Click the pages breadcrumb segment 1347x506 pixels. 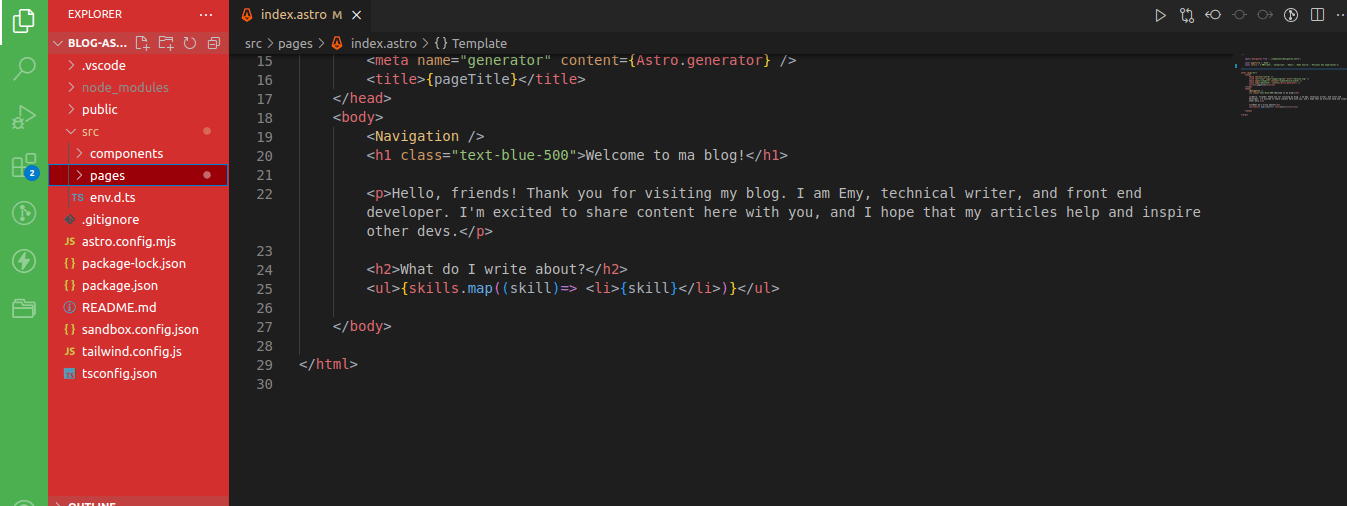tap(295, 43)
